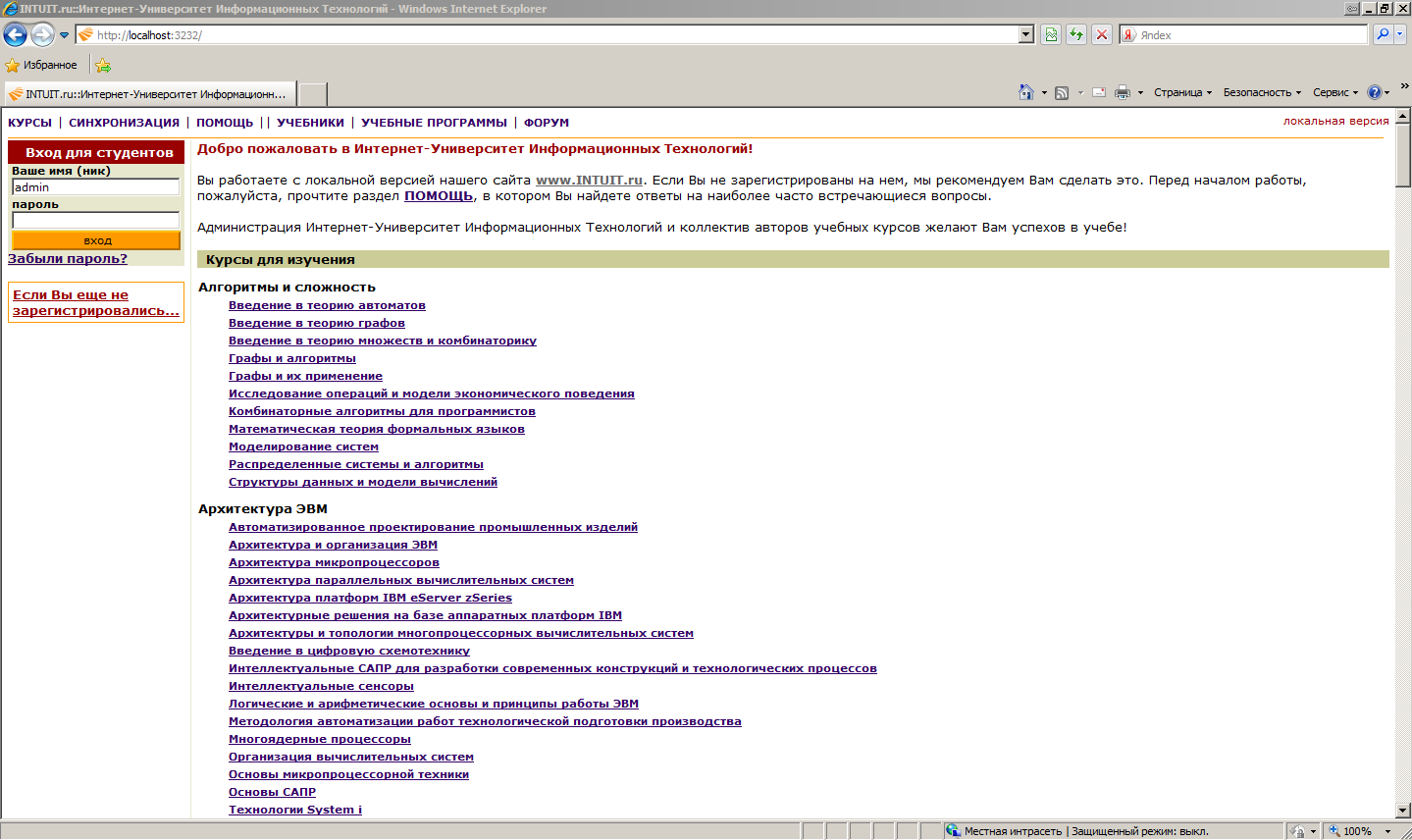Click the zoom magnifier icon in status bar
Viewport: 1412px width, 840px height.
1334,830
